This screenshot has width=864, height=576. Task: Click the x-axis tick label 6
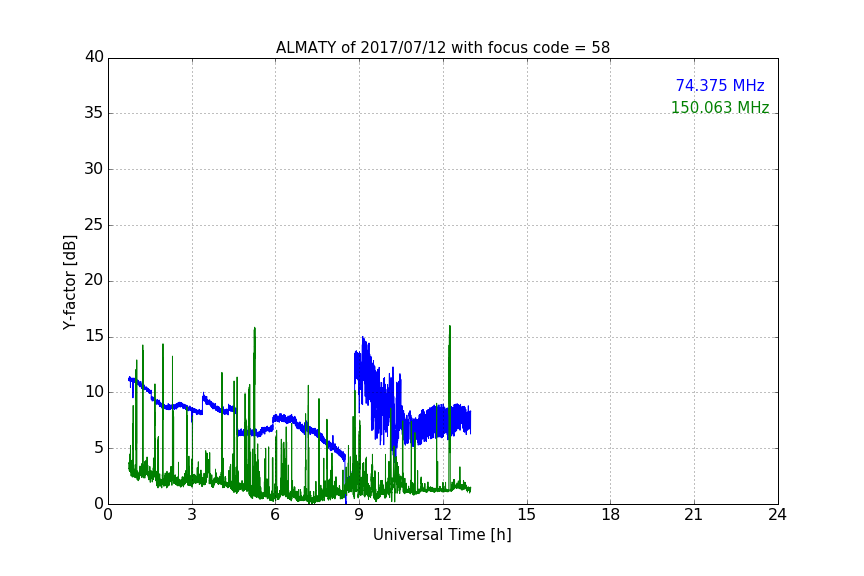pos(276,515)
